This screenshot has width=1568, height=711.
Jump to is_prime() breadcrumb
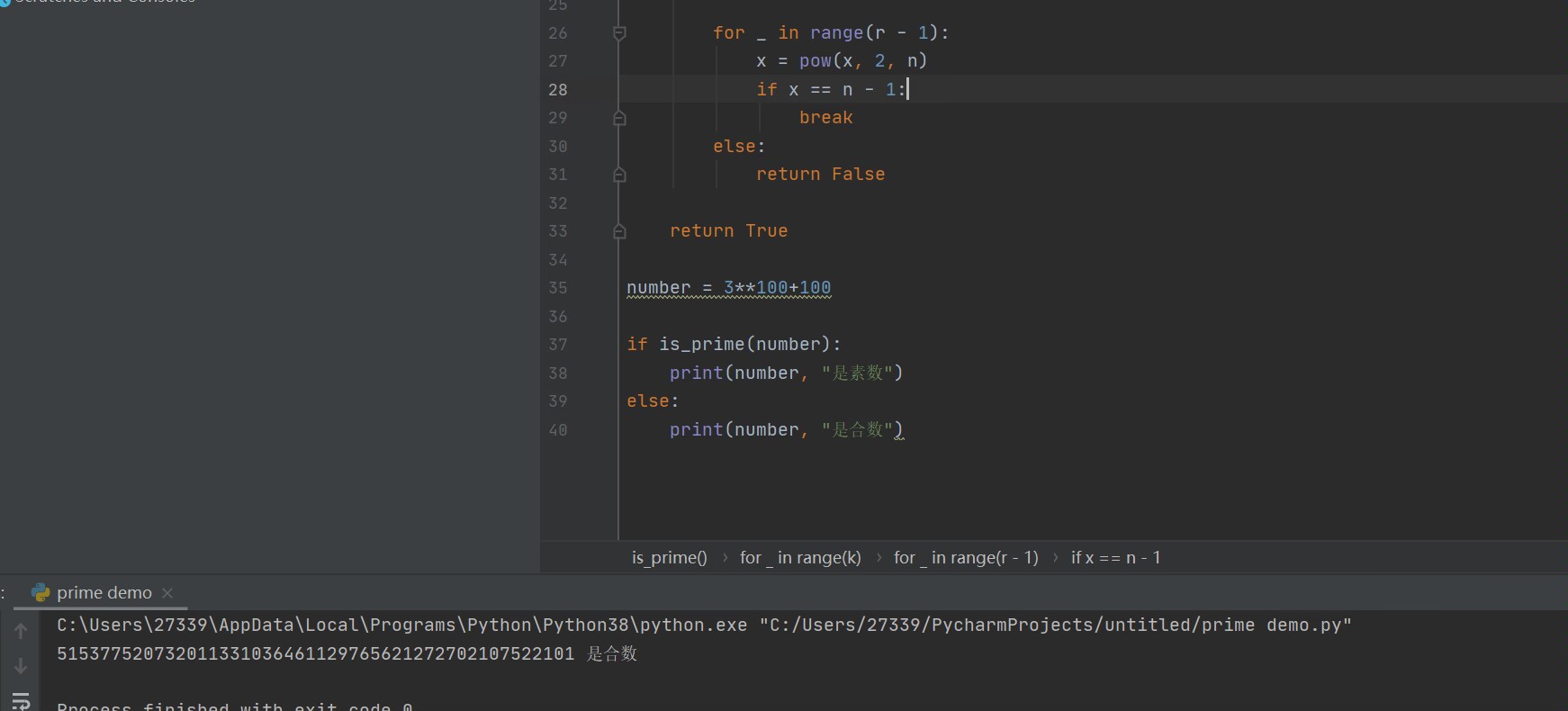pyautogui.click(x=669, y=558)
